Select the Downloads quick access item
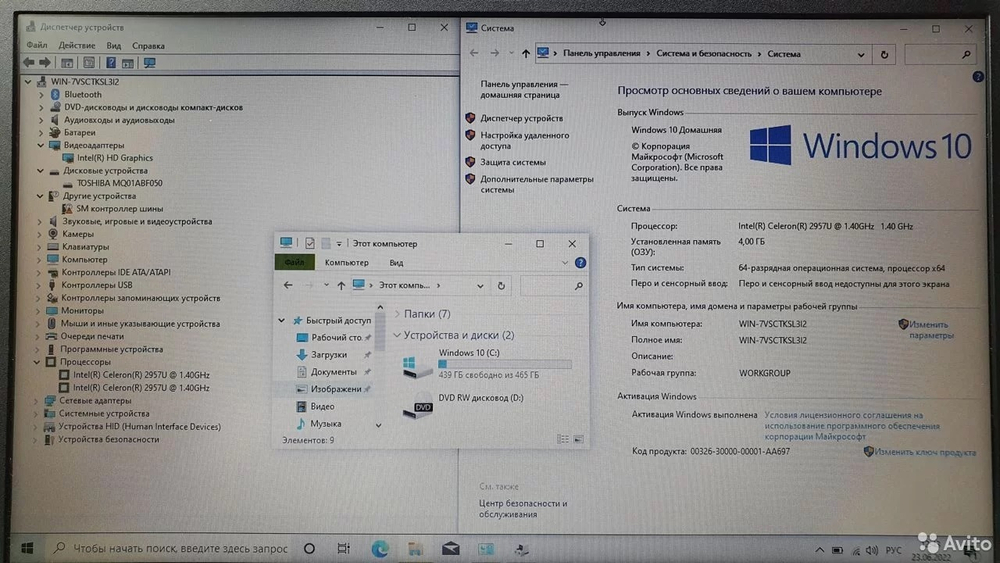Image resolution: width=1000 pixels, height=563 pixels. click(328, 355)
